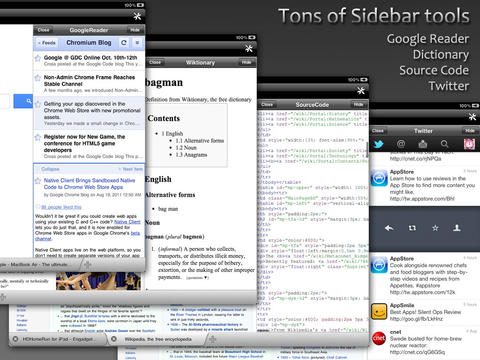Go to Next item in Reader
The width and height of the screenshot is (480, 360).
tap(131, 169)
